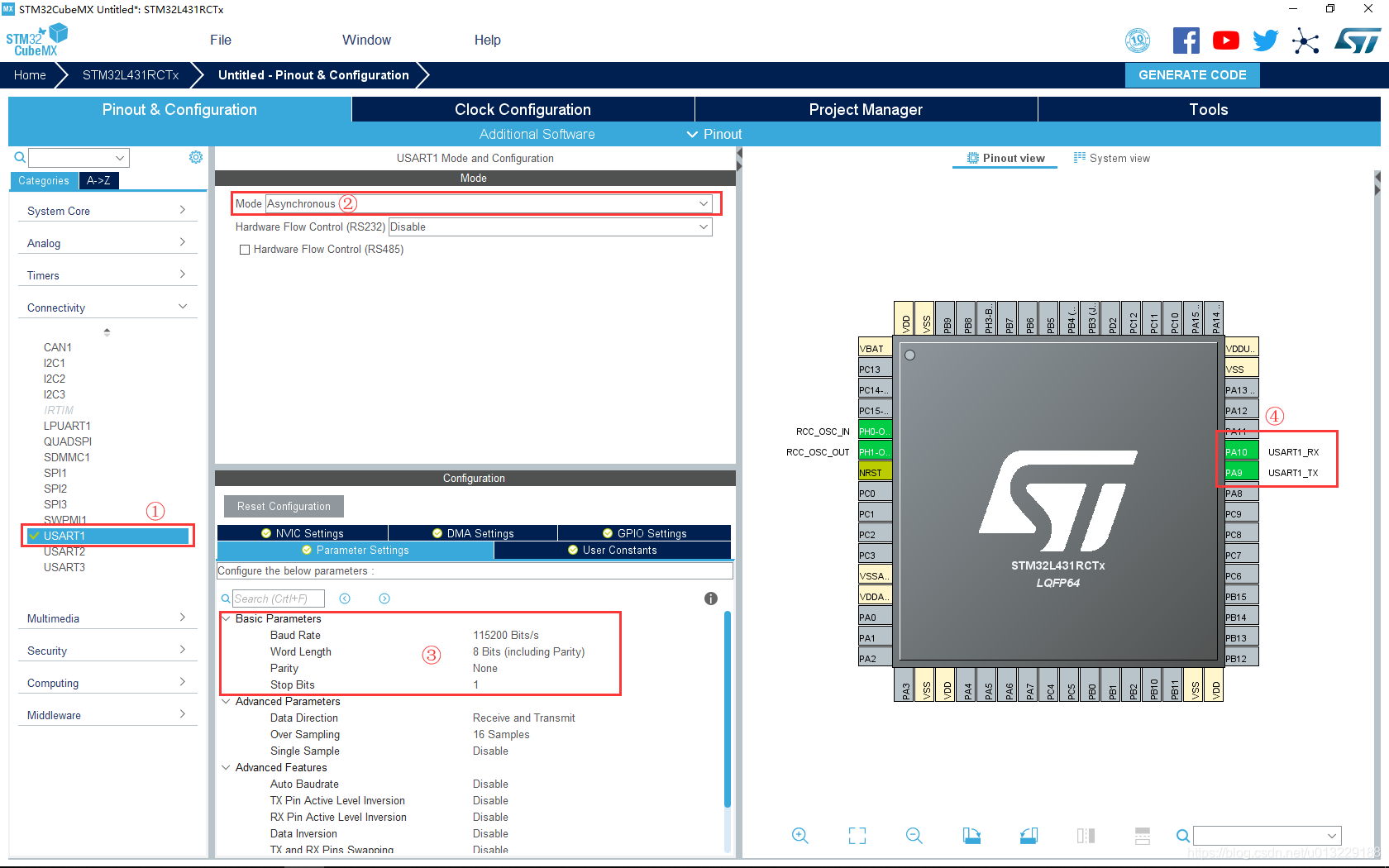Open the peripheral search combo box
The width and height of the screenshot is (1389, 868).
pyautogui.click(x=79, y=157)
